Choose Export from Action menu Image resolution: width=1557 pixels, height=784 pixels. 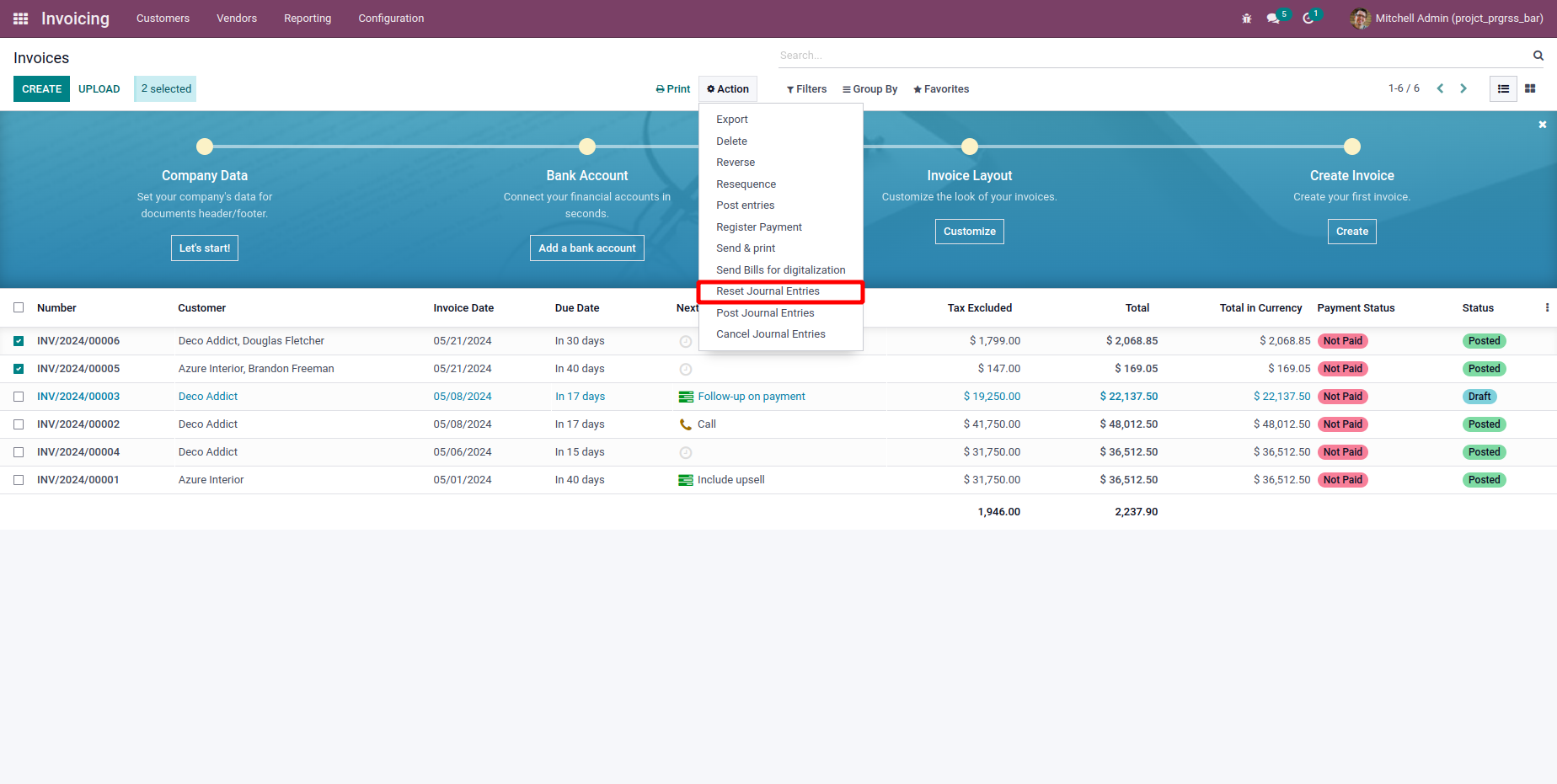point(781,120)
